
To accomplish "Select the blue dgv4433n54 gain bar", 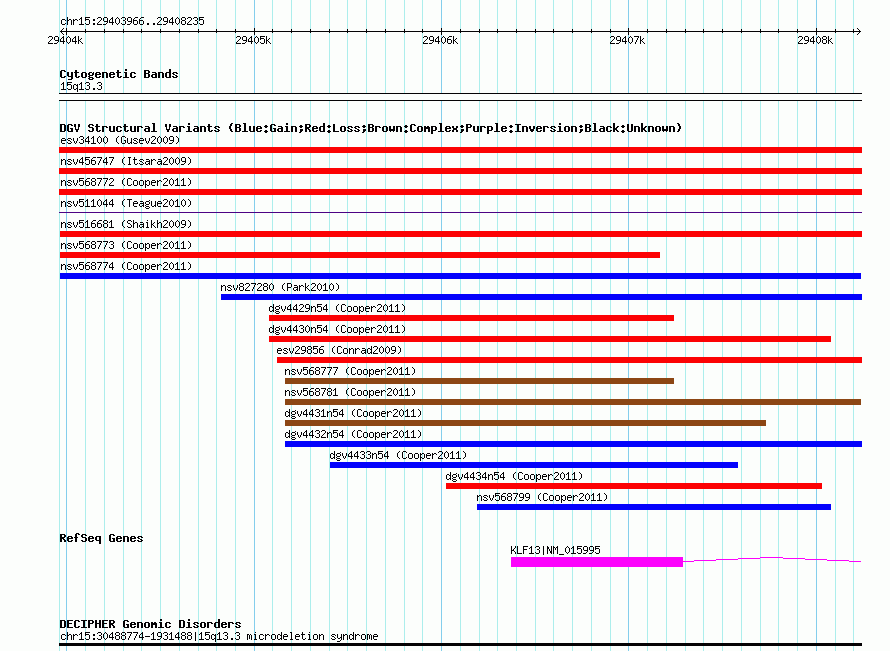I will 534,465.
